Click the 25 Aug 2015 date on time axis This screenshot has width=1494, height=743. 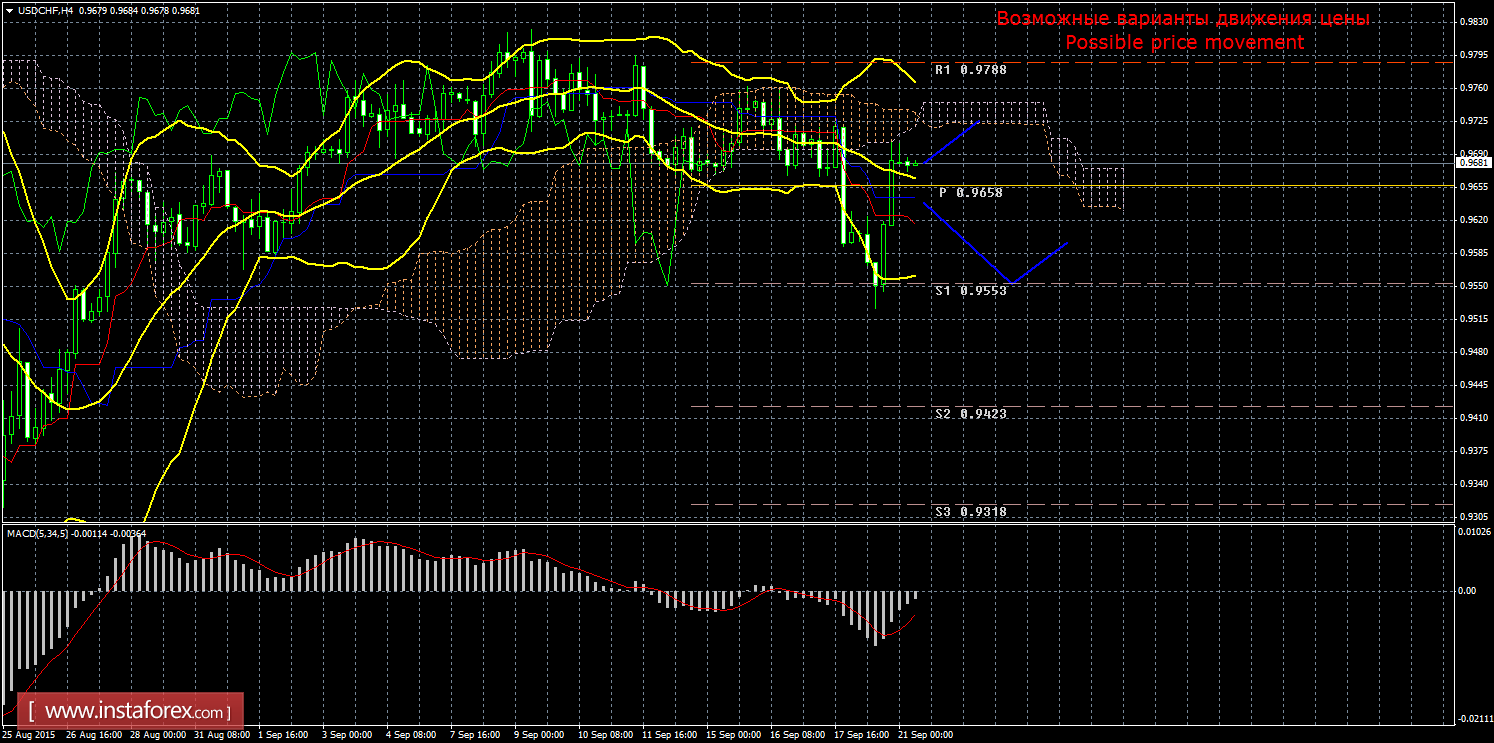click(29, 734)
